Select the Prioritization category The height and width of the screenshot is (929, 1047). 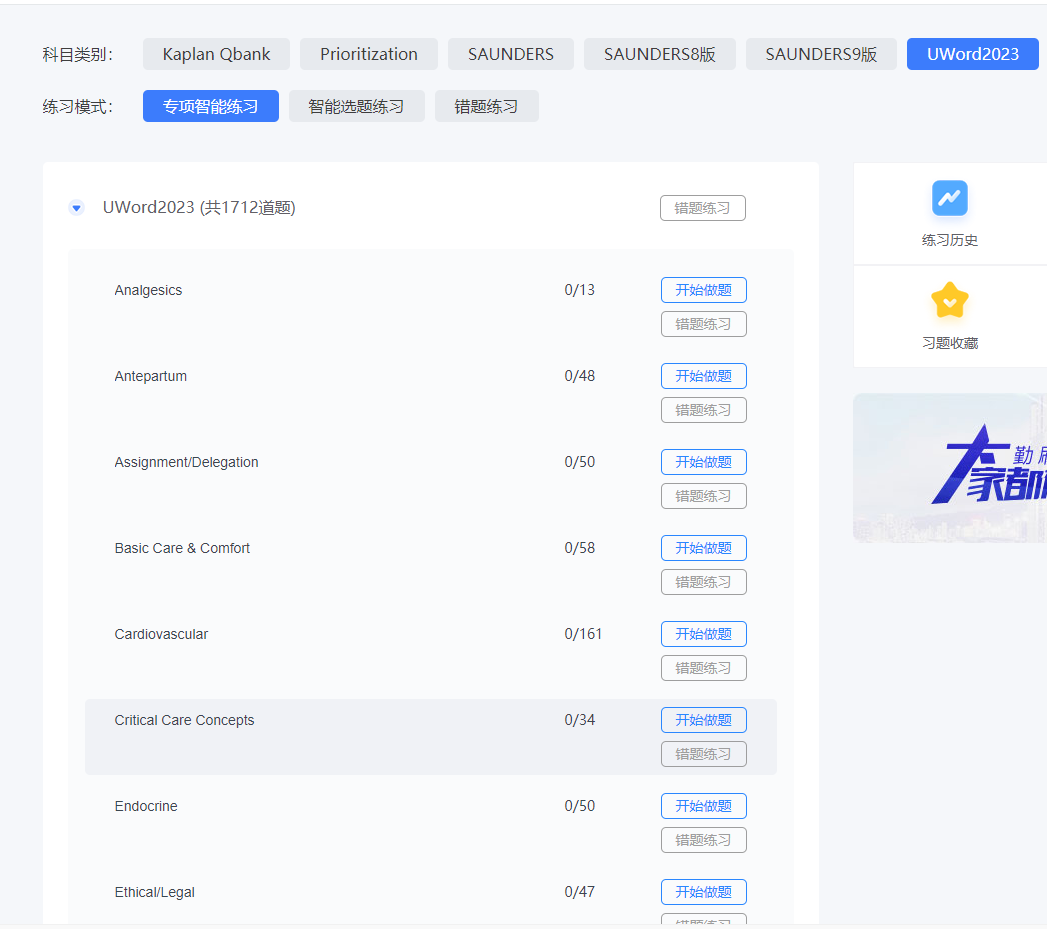point(369,54)
